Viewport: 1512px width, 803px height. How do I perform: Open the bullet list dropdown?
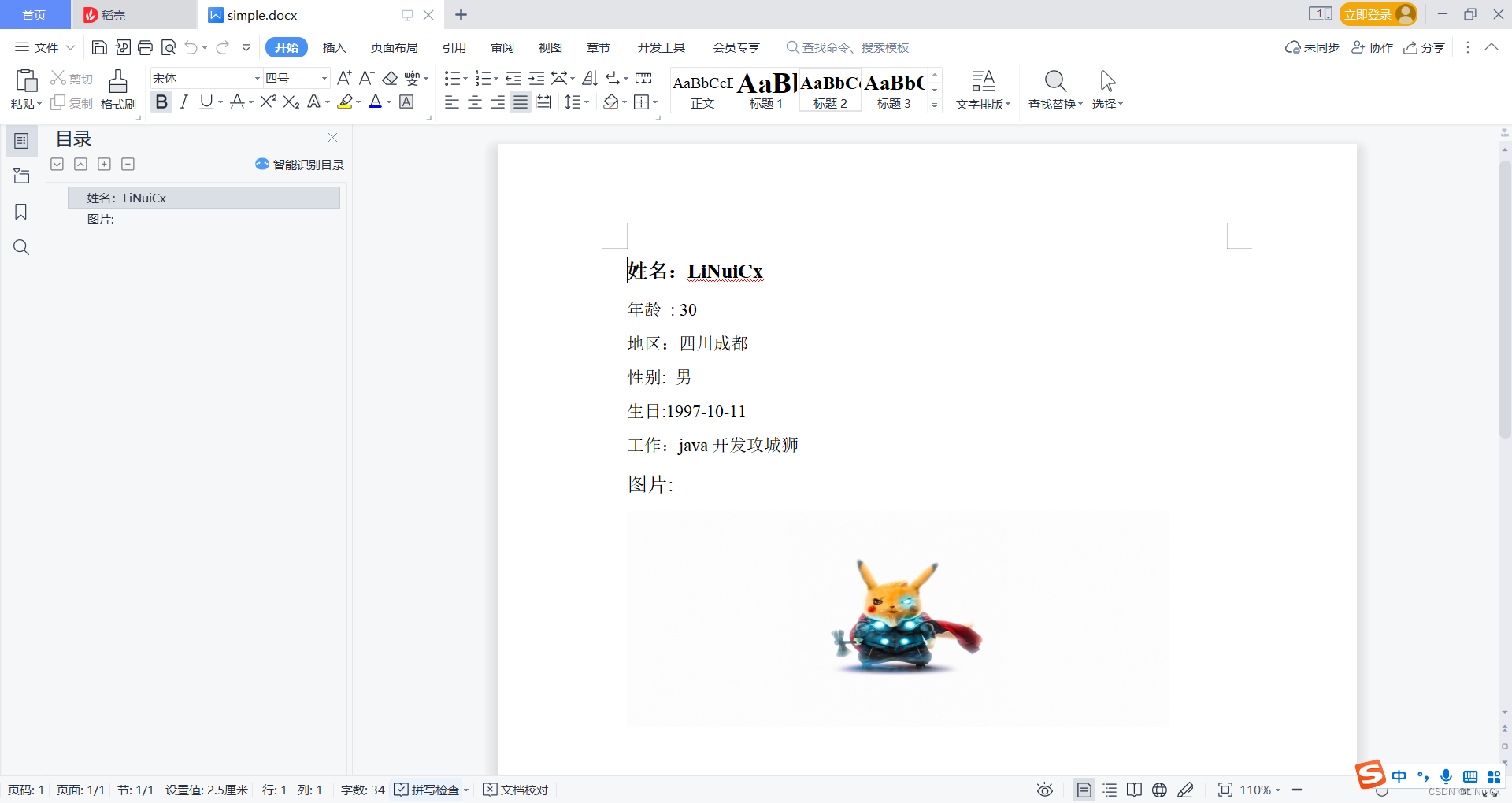tap(465, 78)
